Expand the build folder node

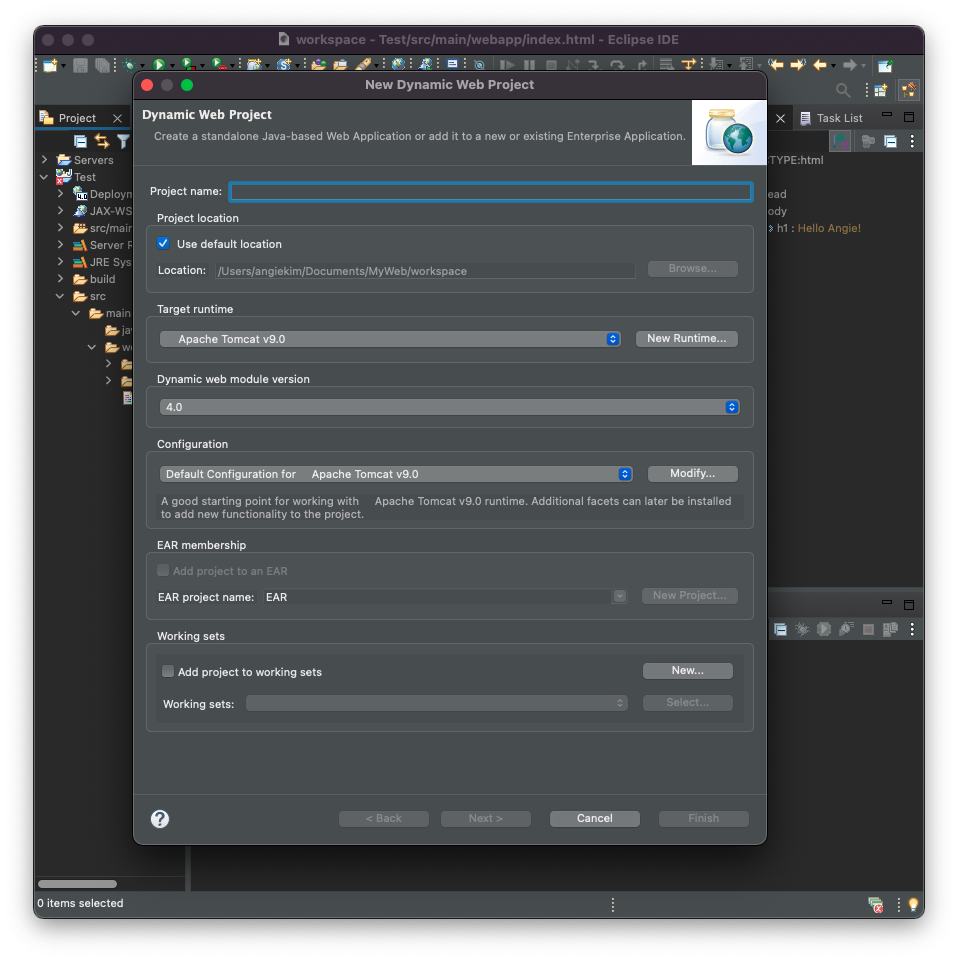[x=60, y=279]
